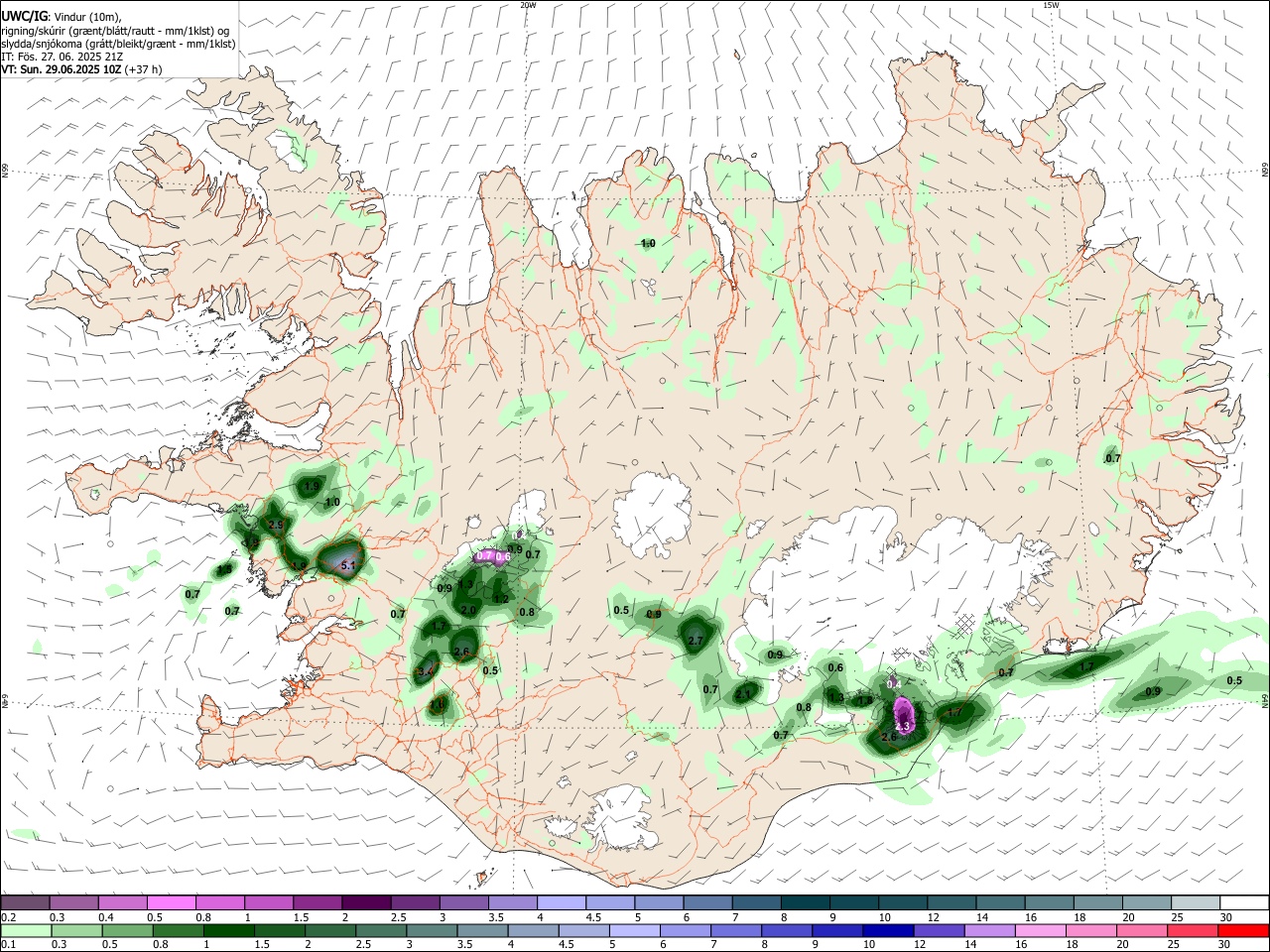
Task: Click the bright red rain swatch labeled 30
Action: click(1242, 931)
